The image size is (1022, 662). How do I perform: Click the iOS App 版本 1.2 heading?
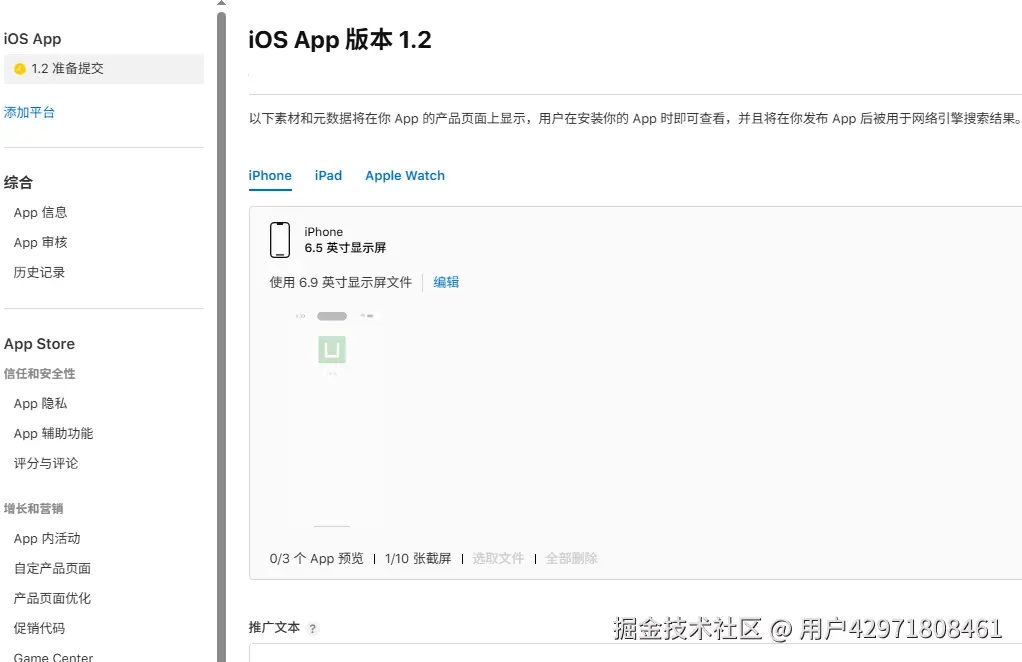[340, 40]
